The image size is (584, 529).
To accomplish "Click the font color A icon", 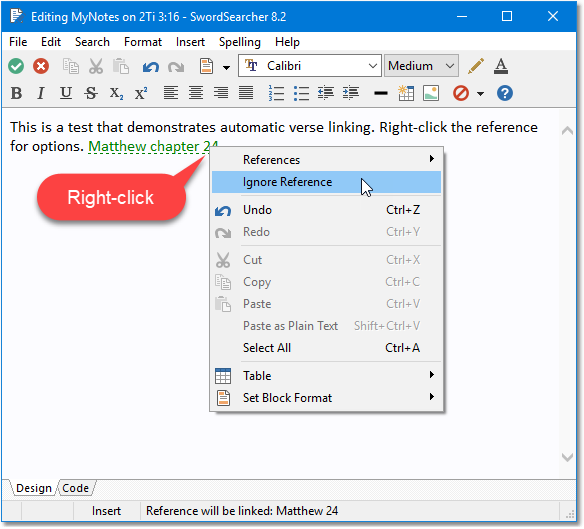I will [501, 66].
